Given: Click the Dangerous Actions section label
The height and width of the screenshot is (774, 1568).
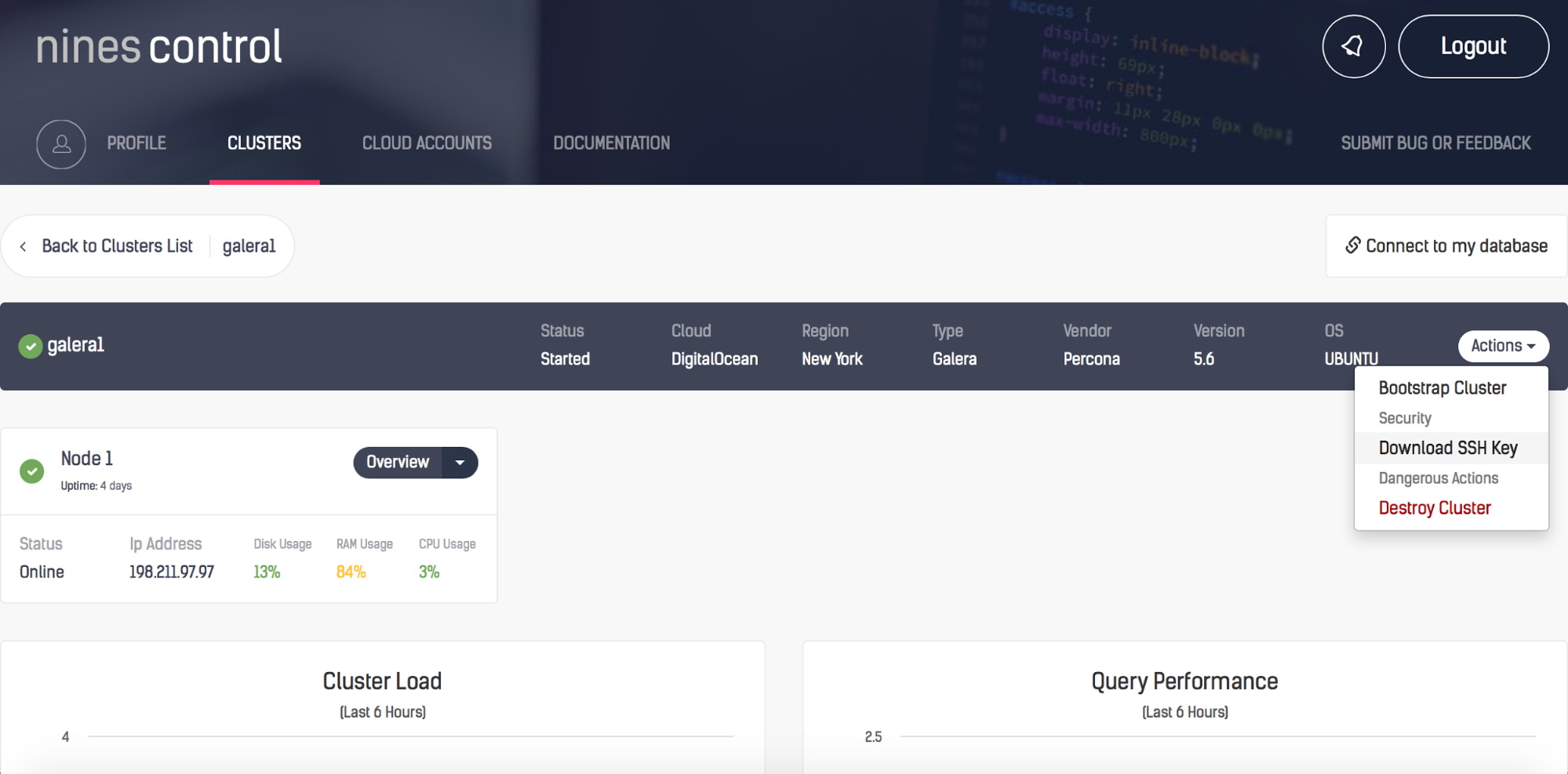Looking at the screenshot, I should 1439,478.
